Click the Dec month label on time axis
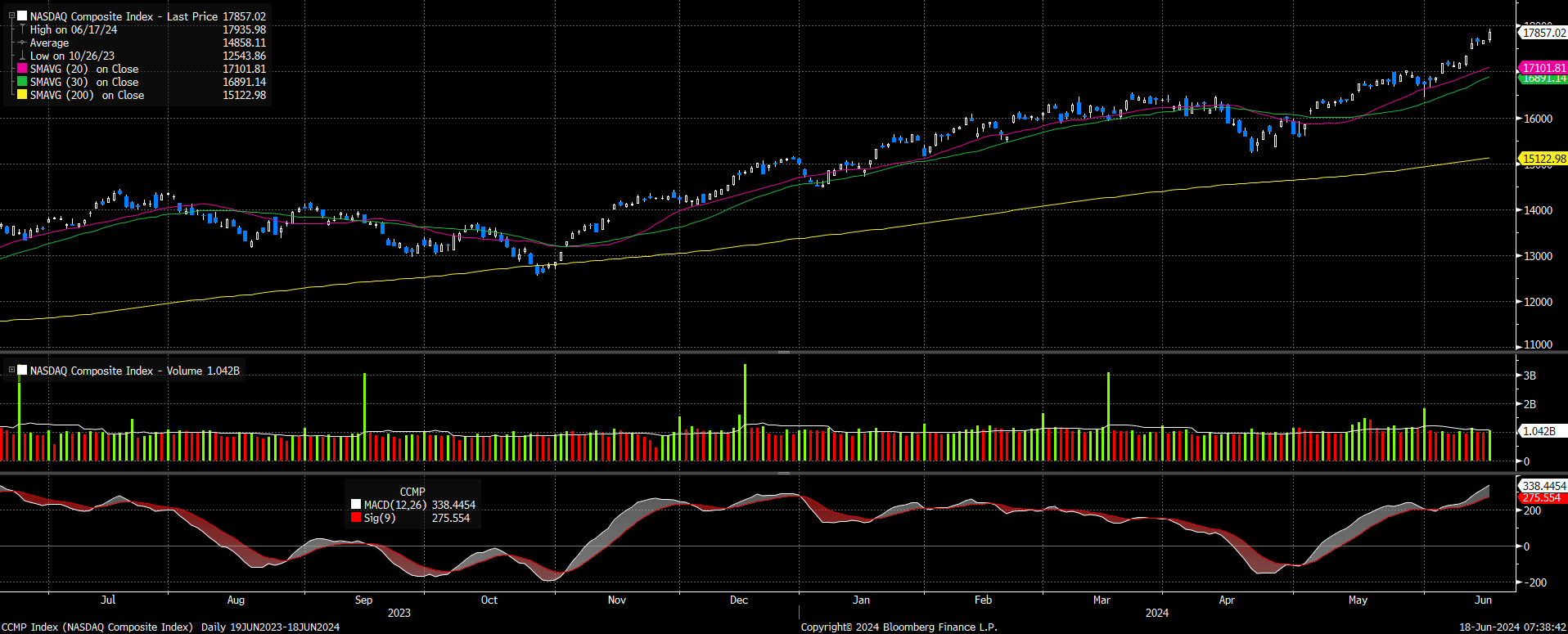Screen dimensions: 1568x634 739,600
